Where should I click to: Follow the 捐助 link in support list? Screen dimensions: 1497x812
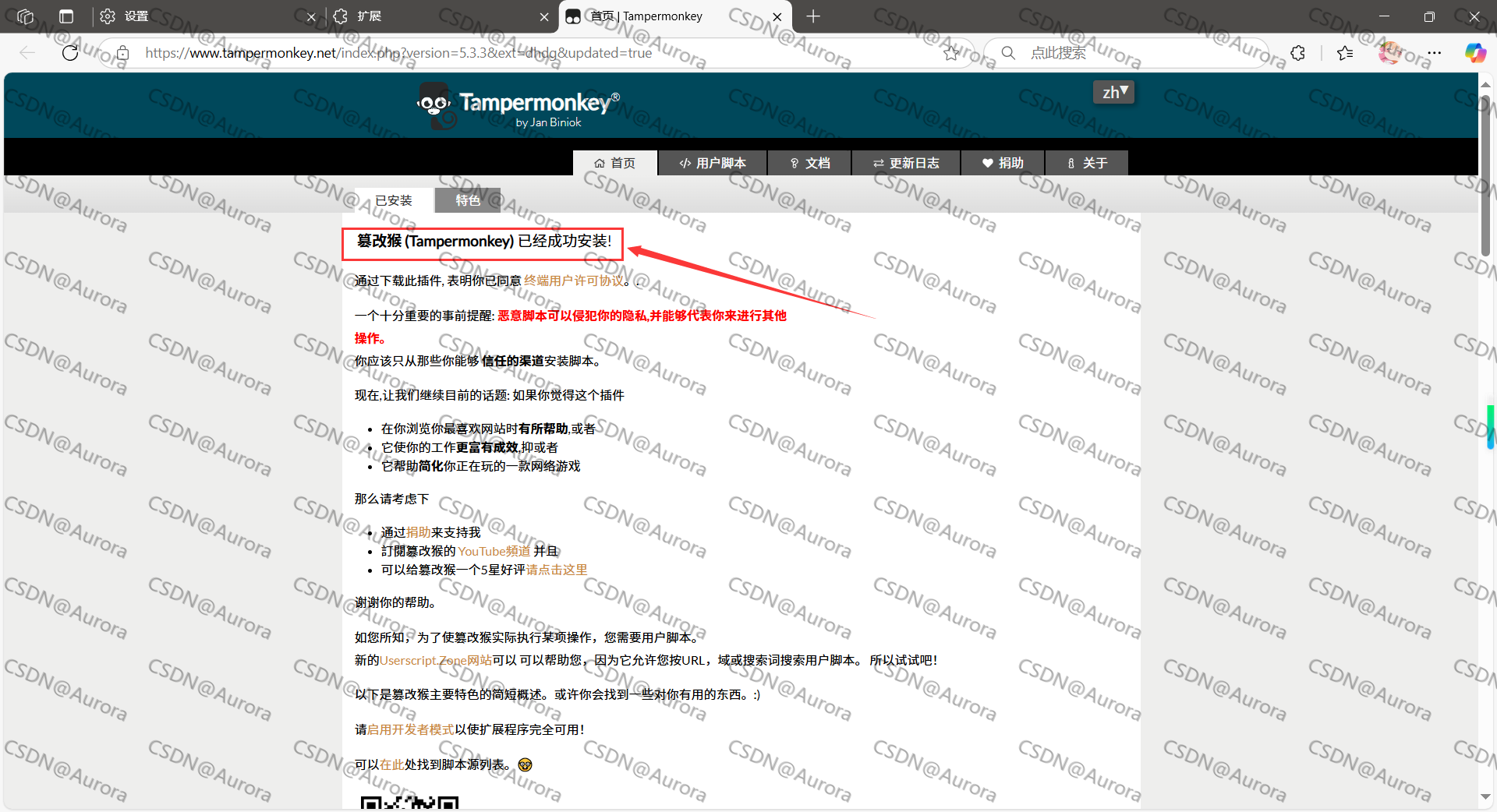[x=419, y=532]
